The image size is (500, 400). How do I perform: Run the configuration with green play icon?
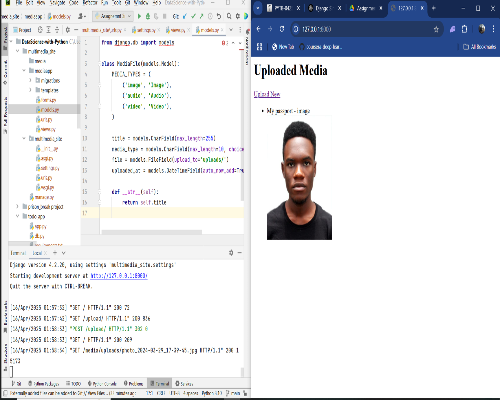point(140,16)
